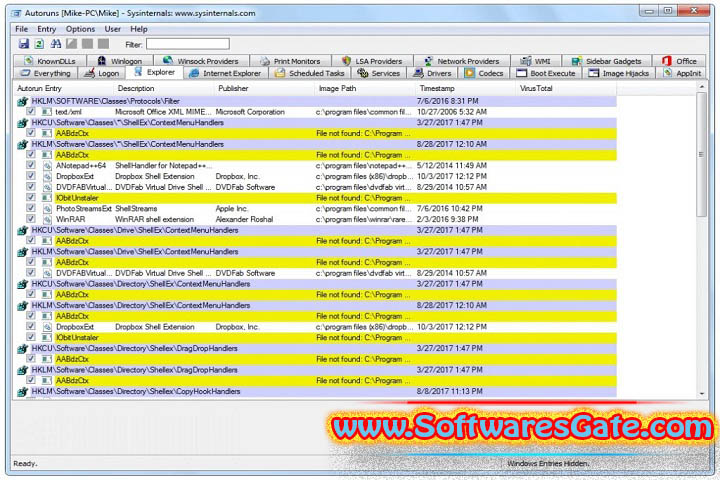Click the file icon next to text/xml
This screenshot has width=720, height=480.
pyautogui.click(x=46, y=112)
